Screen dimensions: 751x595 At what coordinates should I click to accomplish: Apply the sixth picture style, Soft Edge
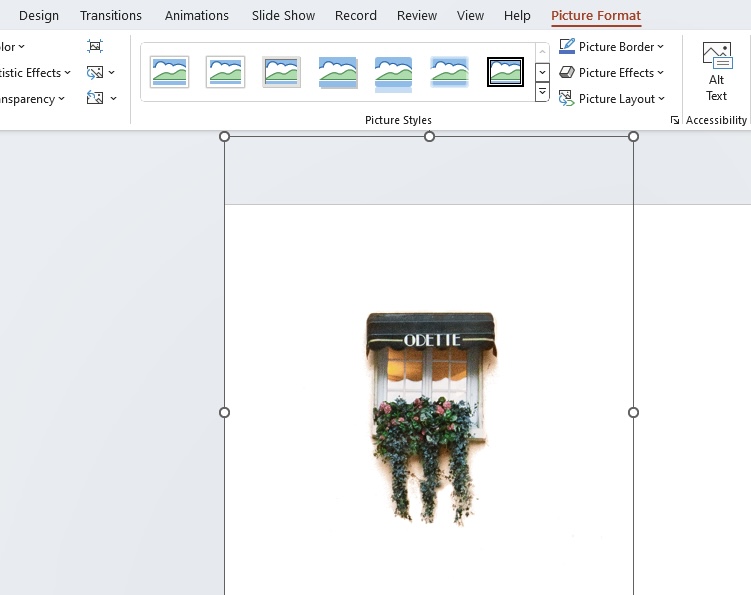449,72
